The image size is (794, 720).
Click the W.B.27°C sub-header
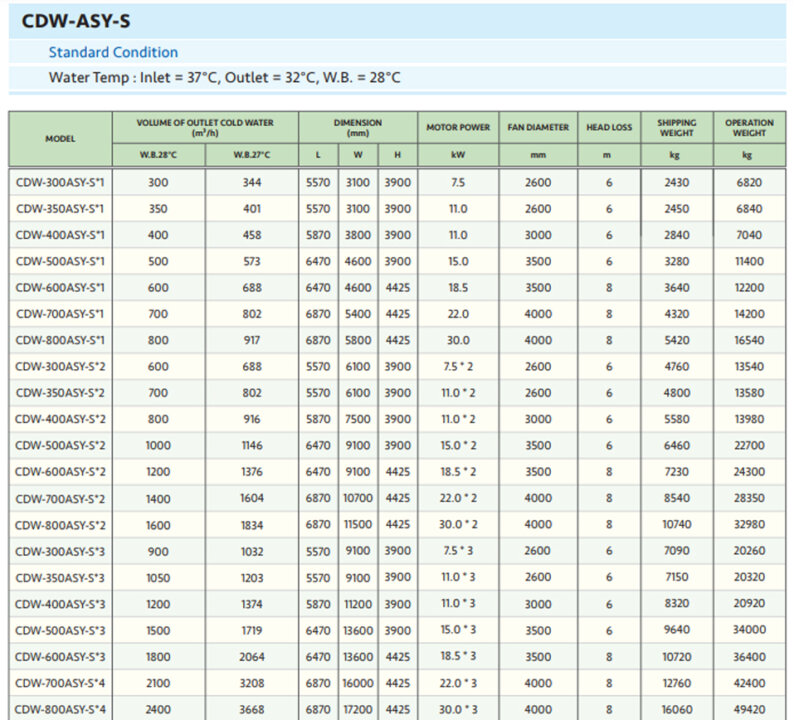coord(251,155)
